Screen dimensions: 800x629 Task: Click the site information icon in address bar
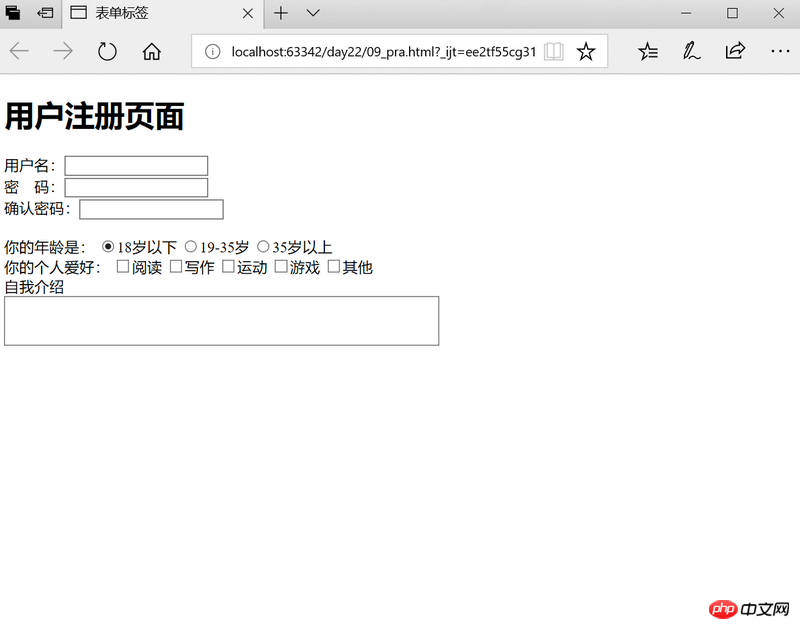coord(214,51)
